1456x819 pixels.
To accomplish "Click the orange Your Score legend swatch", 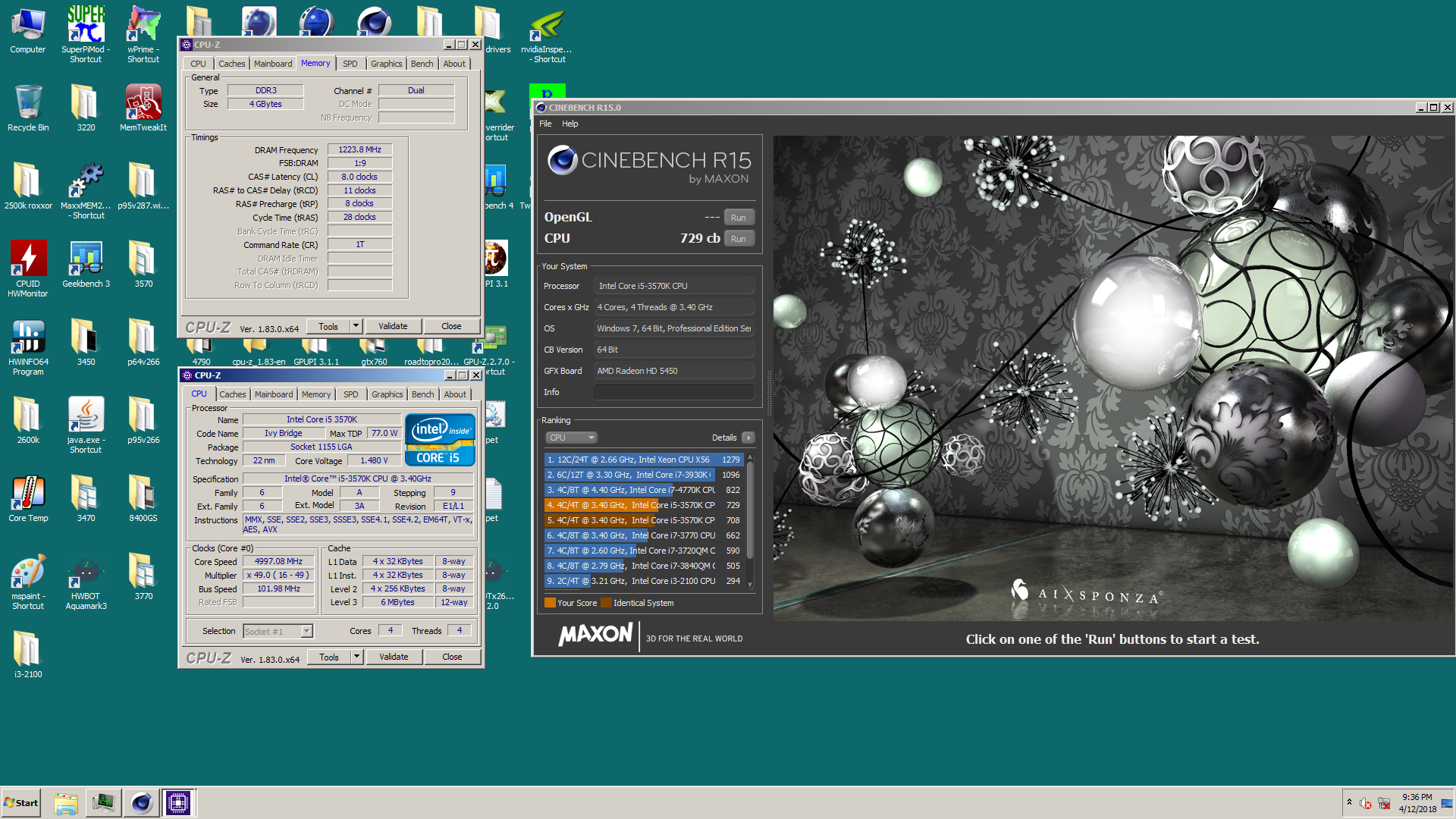I will 550,603.
